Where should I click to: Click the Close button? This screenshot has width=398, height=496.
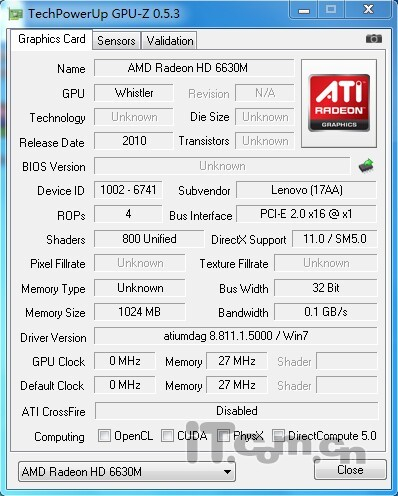pyautogui.click(x=350, y=470)
